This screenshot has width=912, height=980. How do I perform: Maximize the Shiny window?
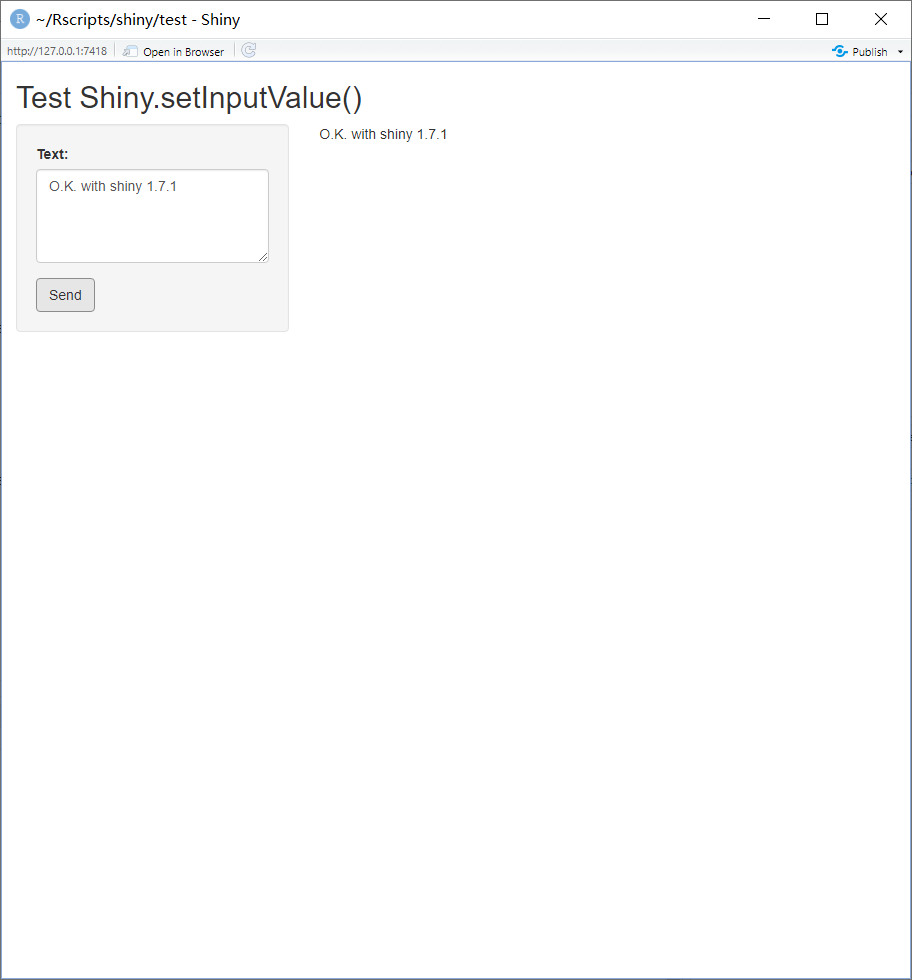[x=822, y=19]
